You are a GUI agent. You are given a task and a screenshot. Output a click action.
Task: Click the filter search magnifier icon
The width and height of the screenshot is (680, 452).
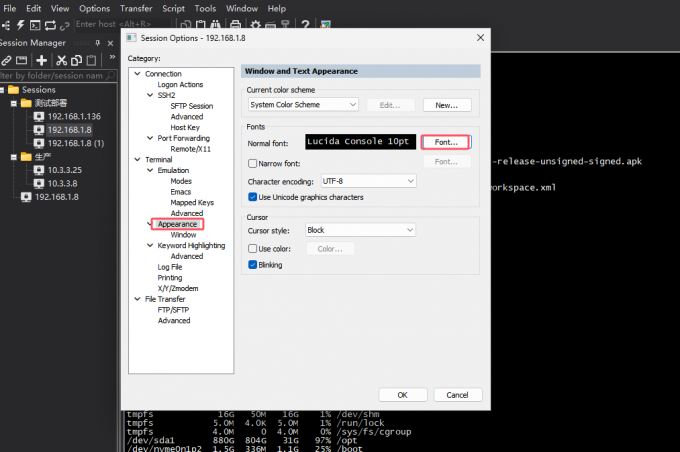111,75
